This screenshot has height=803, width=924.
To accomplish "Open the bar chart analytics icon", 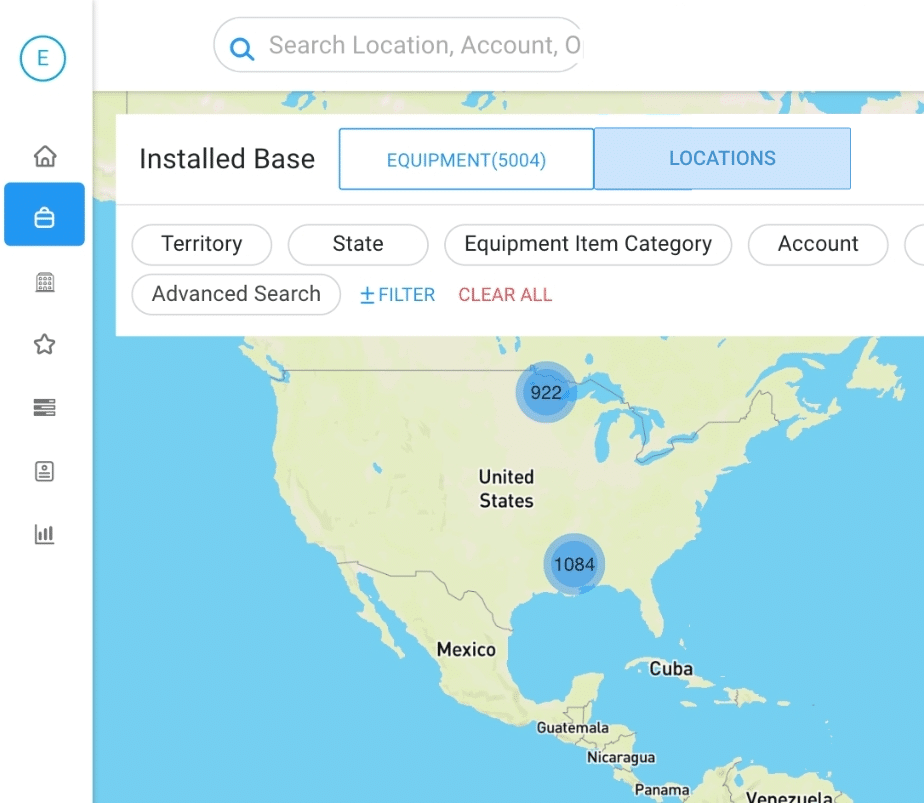I will [x=44, y=534].
